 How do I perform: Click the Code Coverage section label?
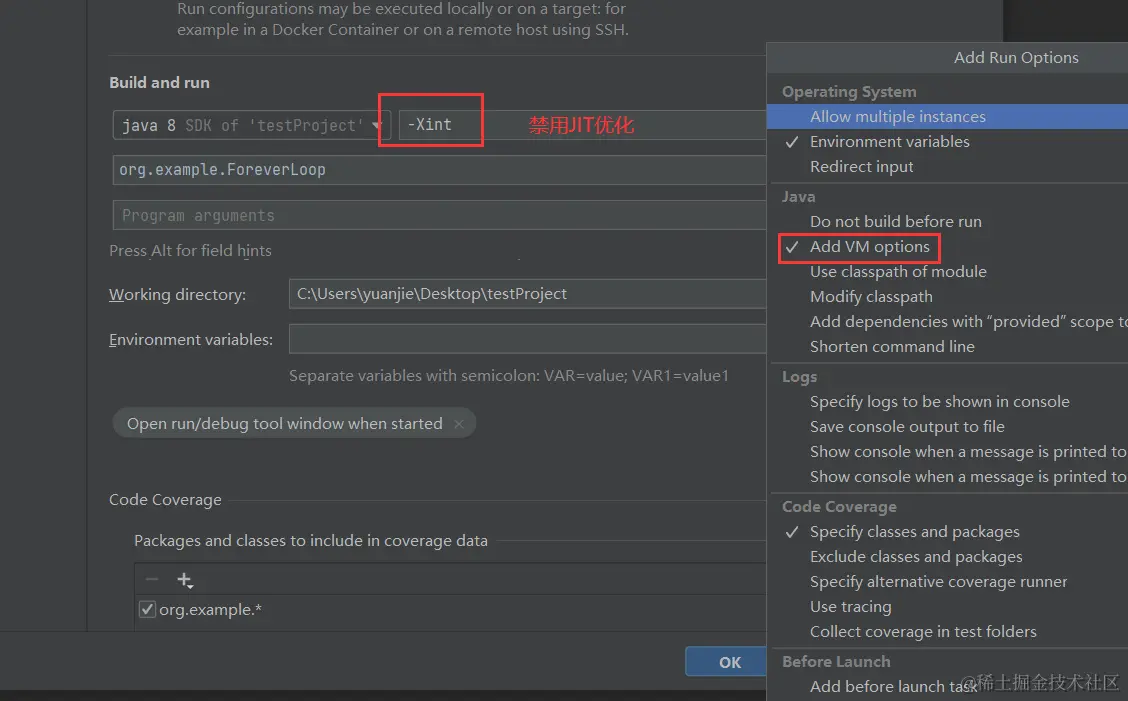coord(165,499)
